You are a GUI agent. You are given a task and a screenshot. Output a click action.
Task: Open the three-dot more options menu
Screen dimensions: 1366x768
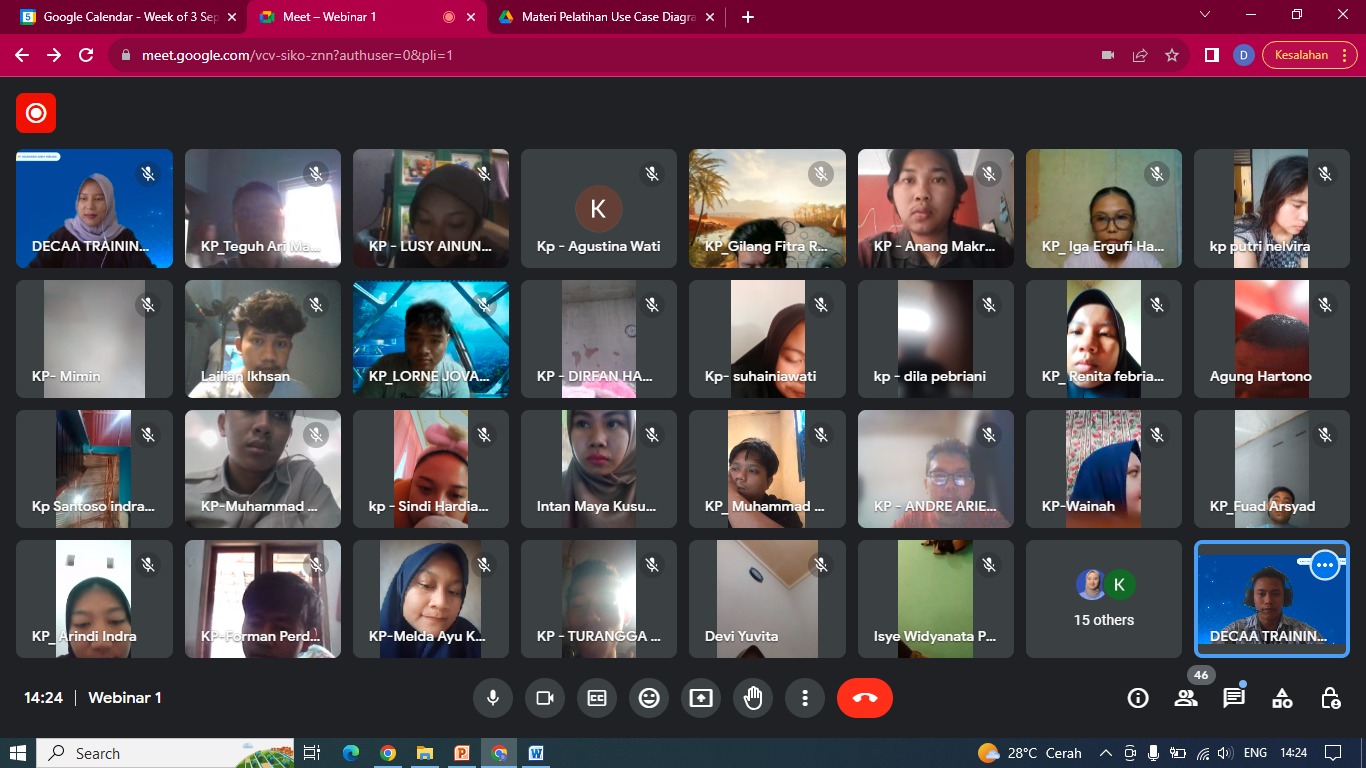coord(805,698)
